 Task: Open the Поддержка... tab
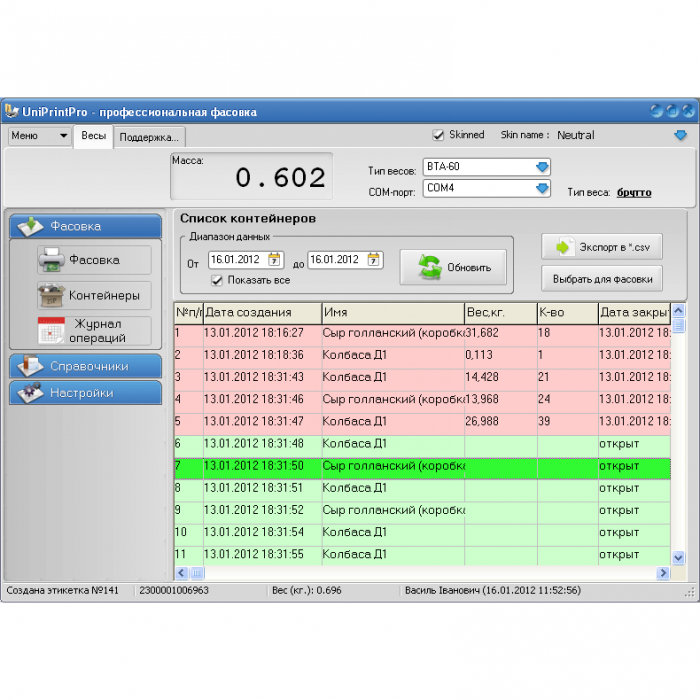(x=149, y=137)
